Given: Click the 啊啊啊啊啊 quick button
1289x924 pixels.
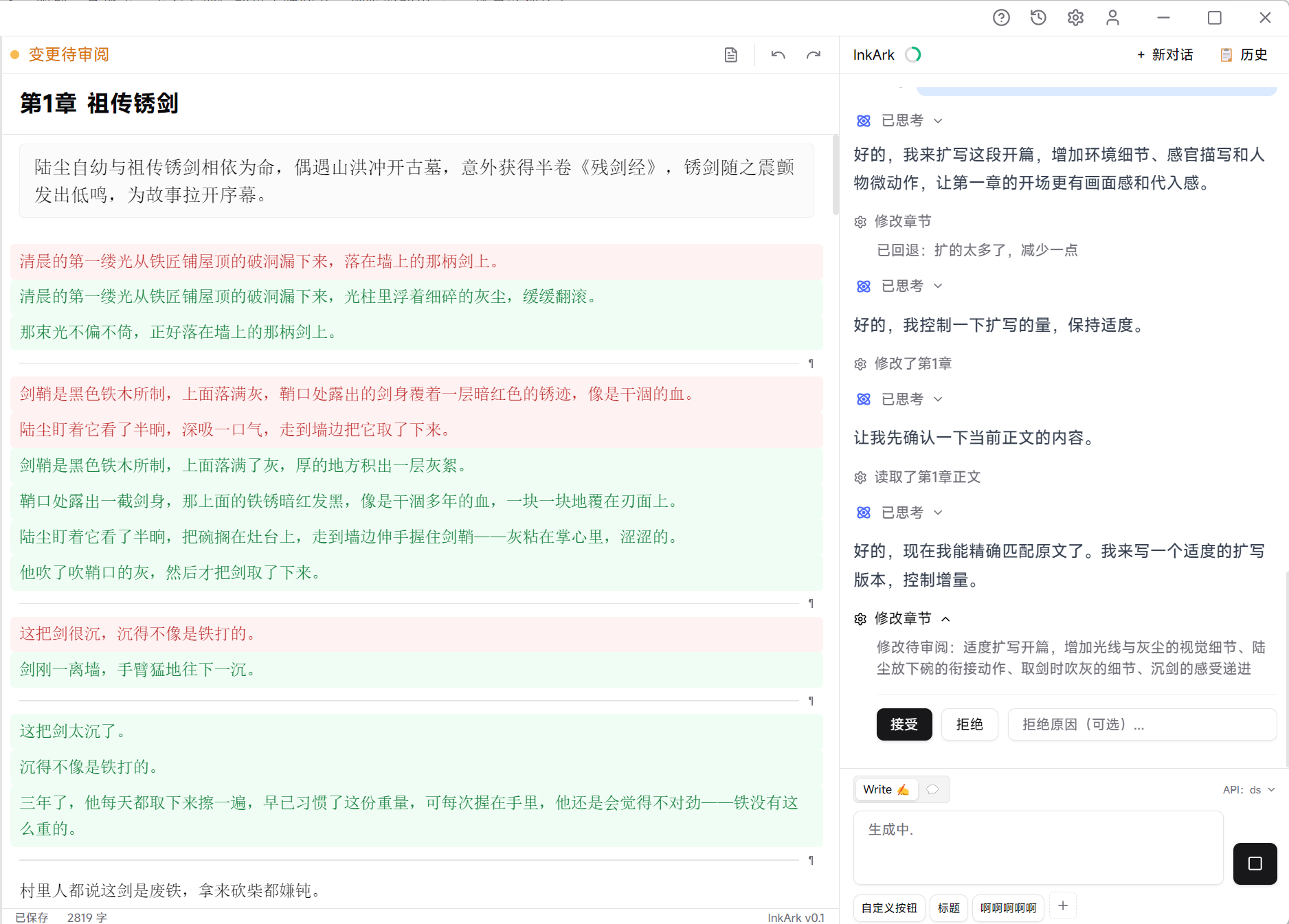Looking at the screenshot, I should pyautogui.click(x=1008, y=908).
